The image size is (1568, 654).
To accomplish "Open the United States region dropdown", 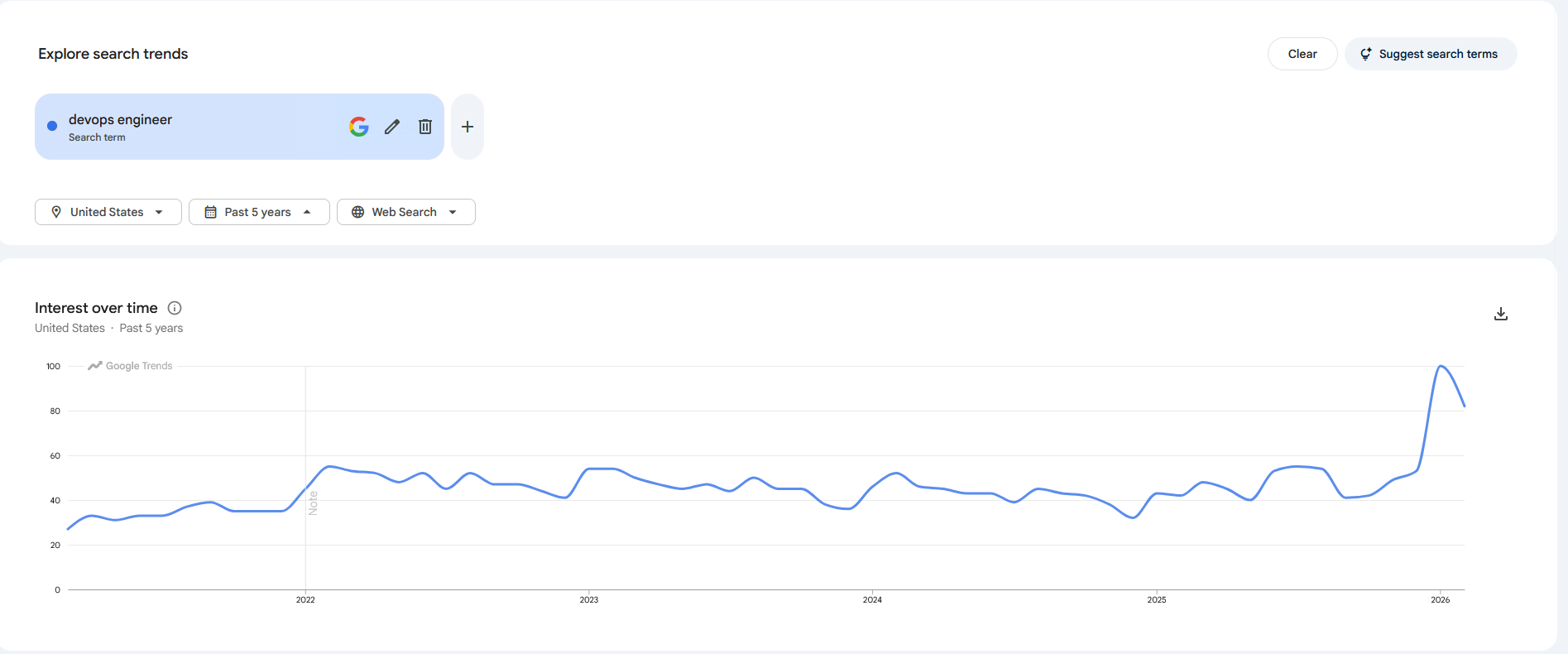I will 108,212.
